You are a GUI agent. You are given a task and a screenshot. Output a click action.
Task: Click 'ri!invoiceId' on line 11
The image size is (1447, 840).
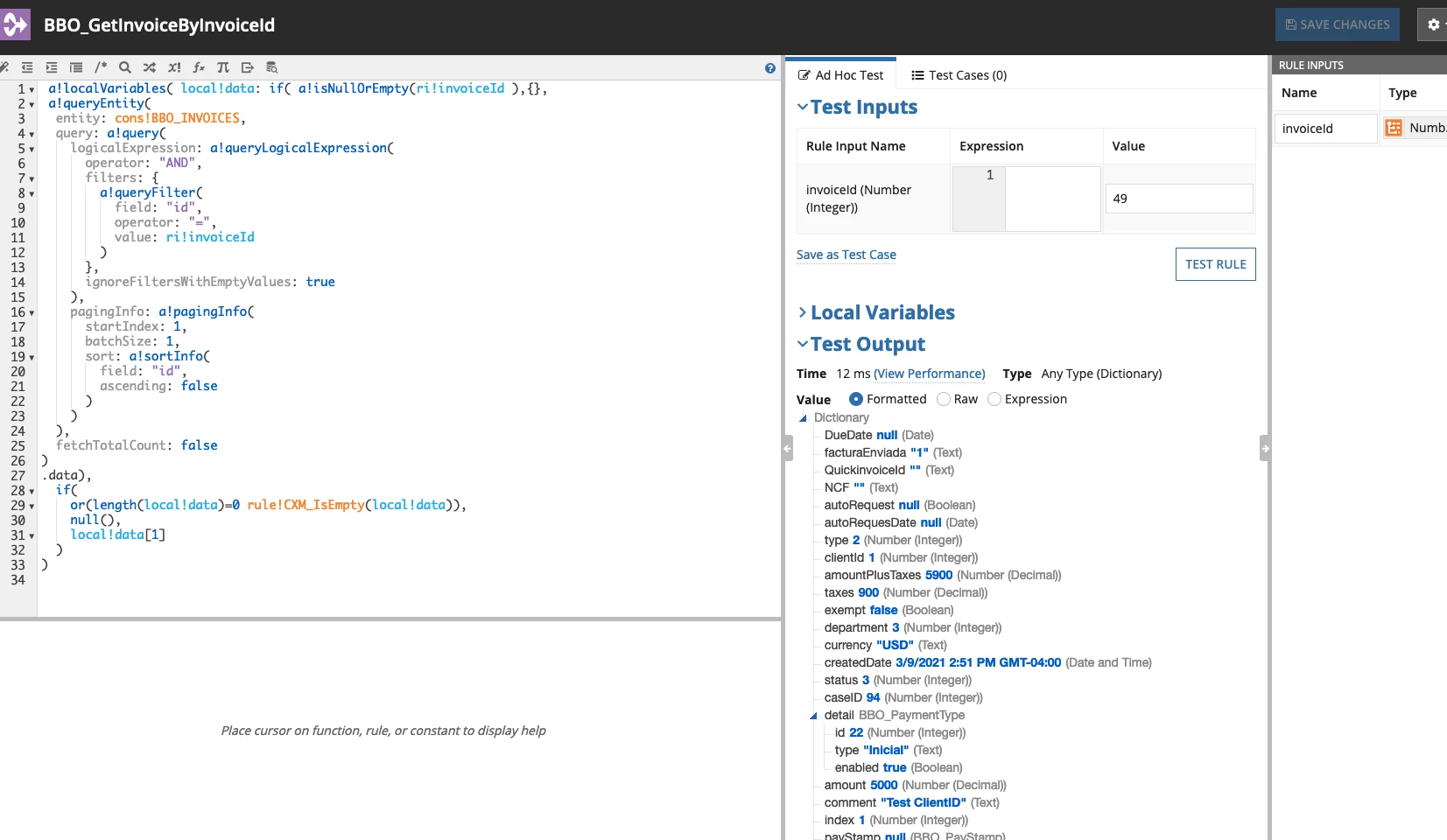(x=210, y=237)
